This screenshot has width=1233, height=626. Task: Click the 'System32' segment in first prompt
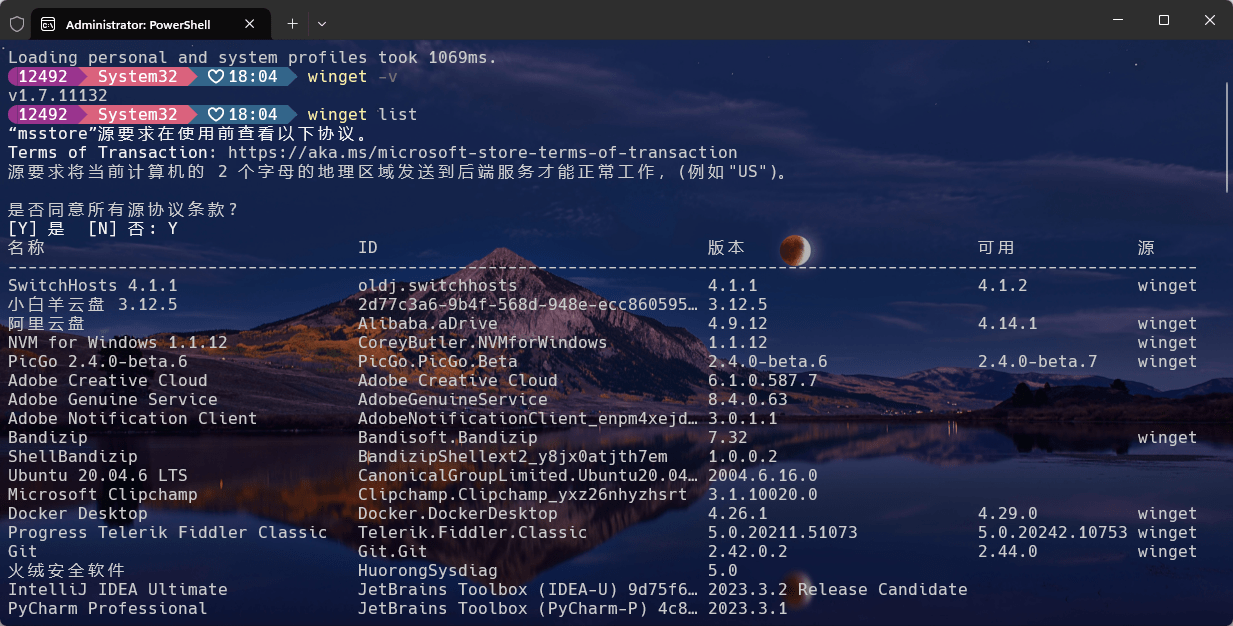coord(138,77)
